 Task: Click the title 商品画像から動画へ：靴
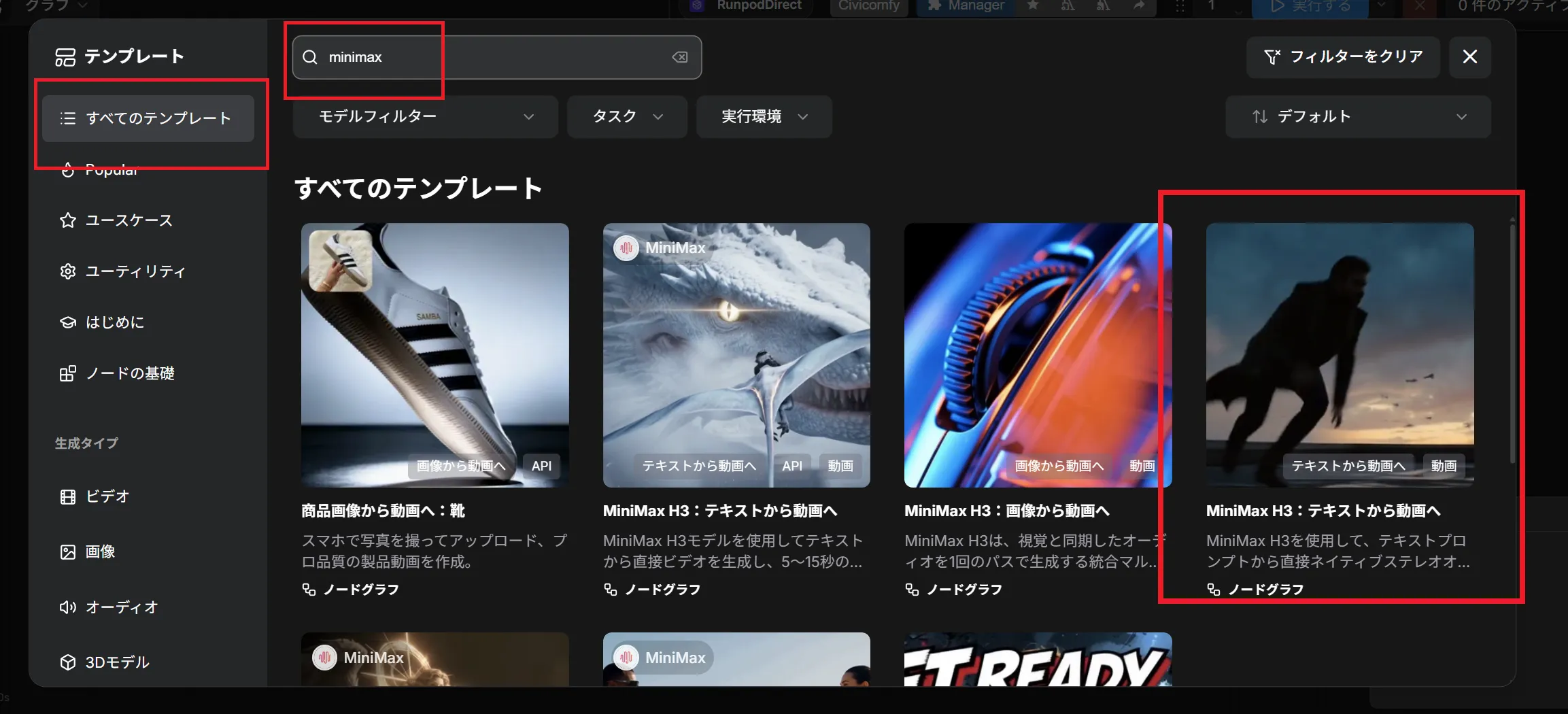point(384,511)
